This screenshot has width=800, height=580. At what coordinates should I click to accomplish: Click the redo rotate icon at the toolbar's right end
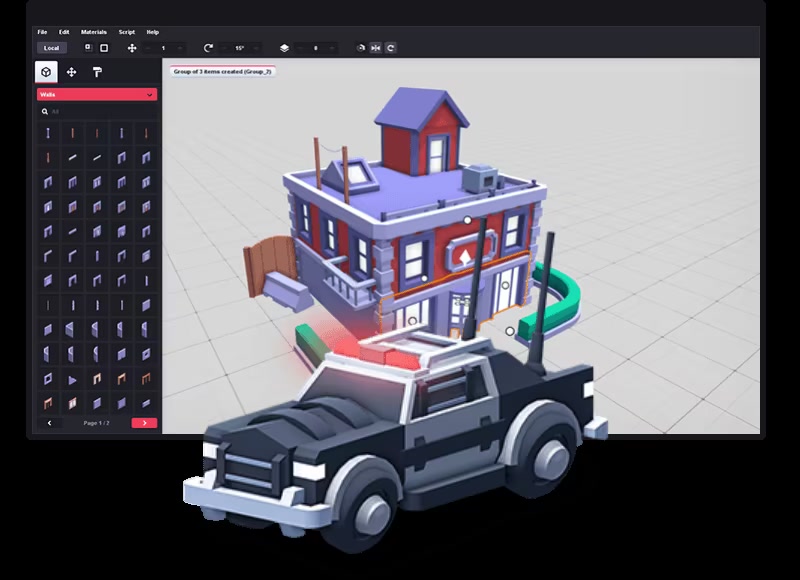[391, 48]
